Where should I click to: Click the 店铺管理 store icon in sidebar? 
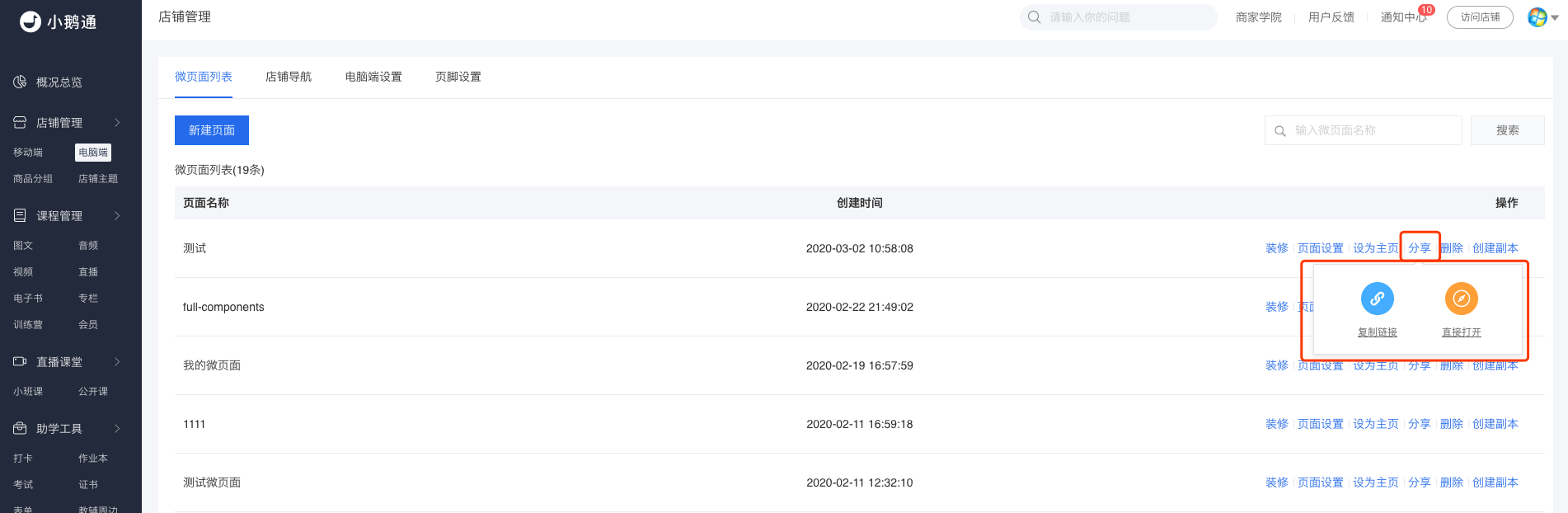point(20,122)
